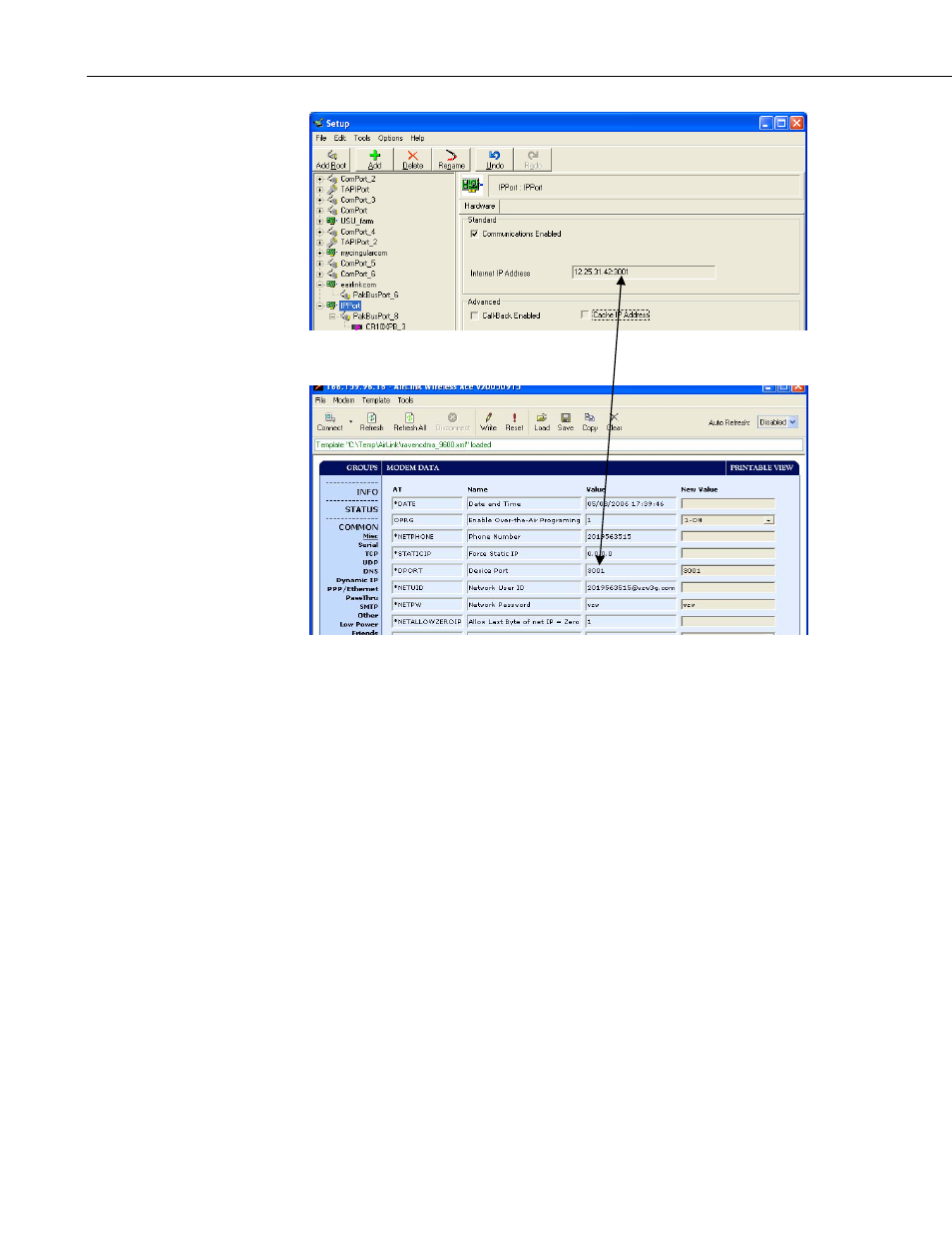This screenshot has height=1233, width=952.
Task: Click the Redo toolbar button
Action: 532,160
